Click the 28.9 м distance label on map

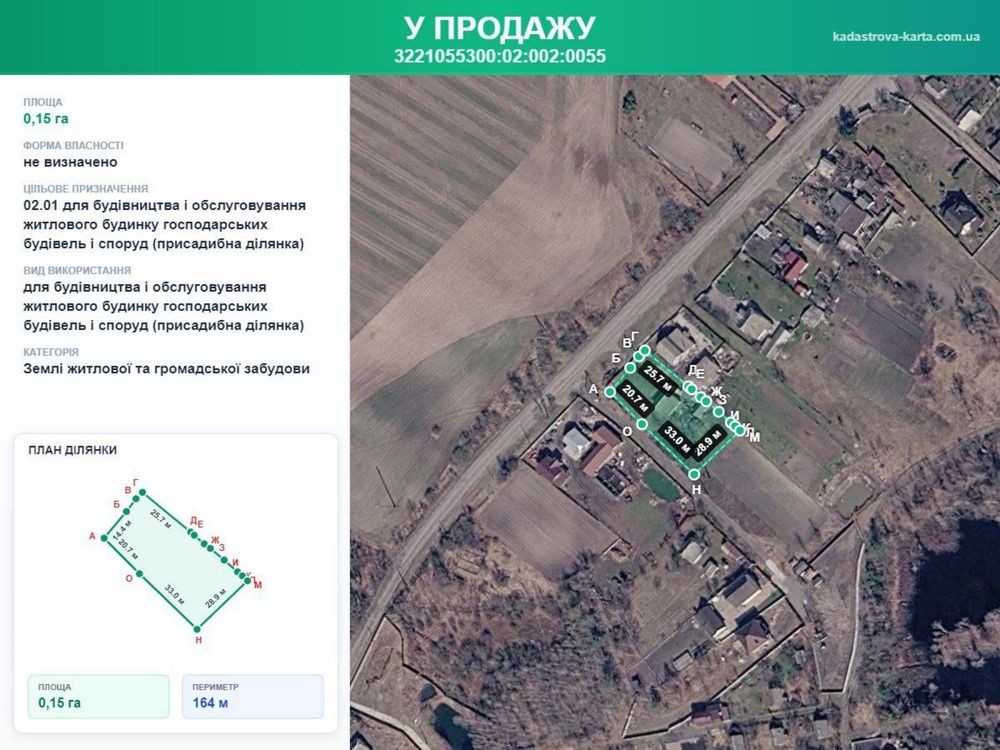coord(710,443)
